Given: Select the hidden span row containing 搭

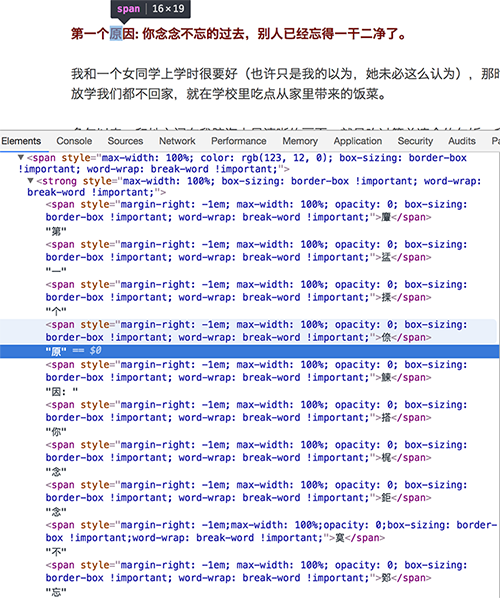Looking at the screenshot, I should pyautogui.click(x=256, y=411).
